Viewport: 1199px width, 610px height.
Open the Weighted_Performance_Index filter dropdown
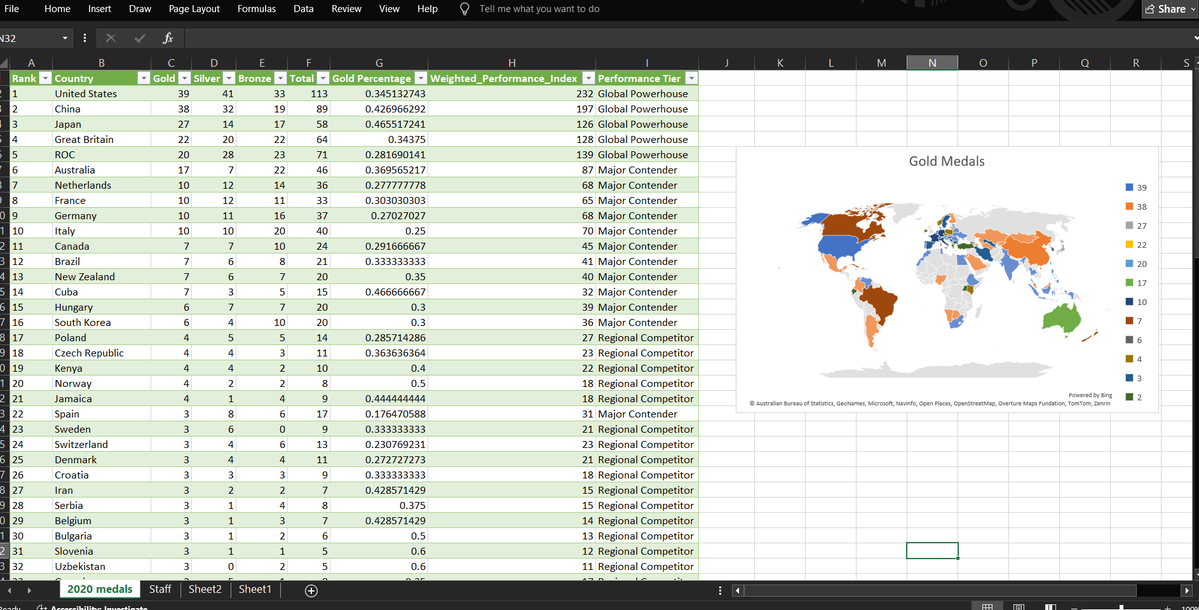[x=588, y=79]
